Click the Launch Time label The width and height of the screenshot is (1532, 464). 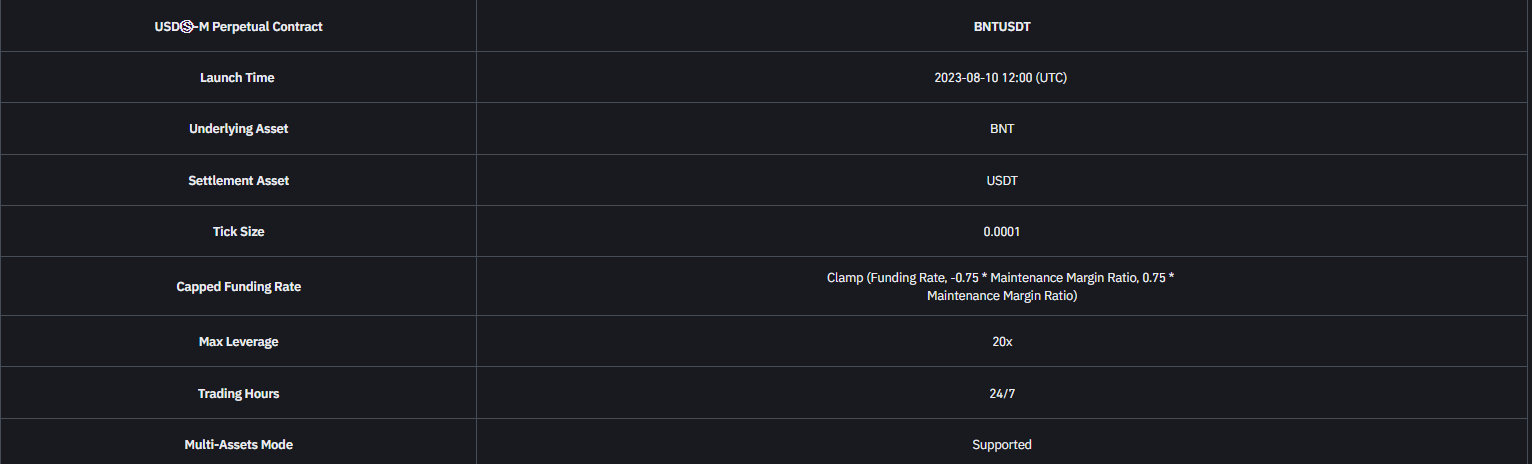pyautogui.click(x=237, y=78)
